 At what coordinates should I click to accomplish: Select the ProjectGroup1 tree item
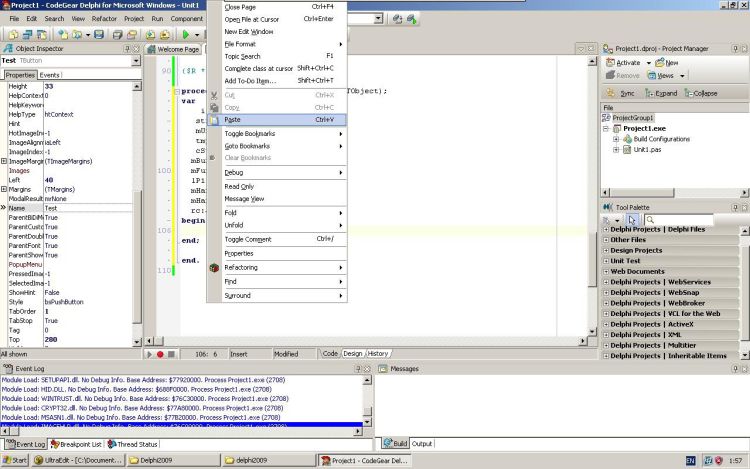tap(632, 118)
